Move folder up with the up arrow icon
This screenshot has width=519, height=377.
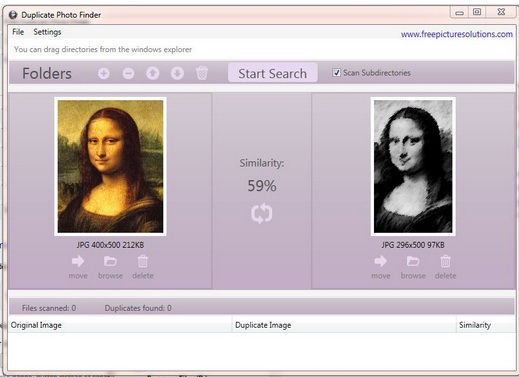tap(153, 73)
